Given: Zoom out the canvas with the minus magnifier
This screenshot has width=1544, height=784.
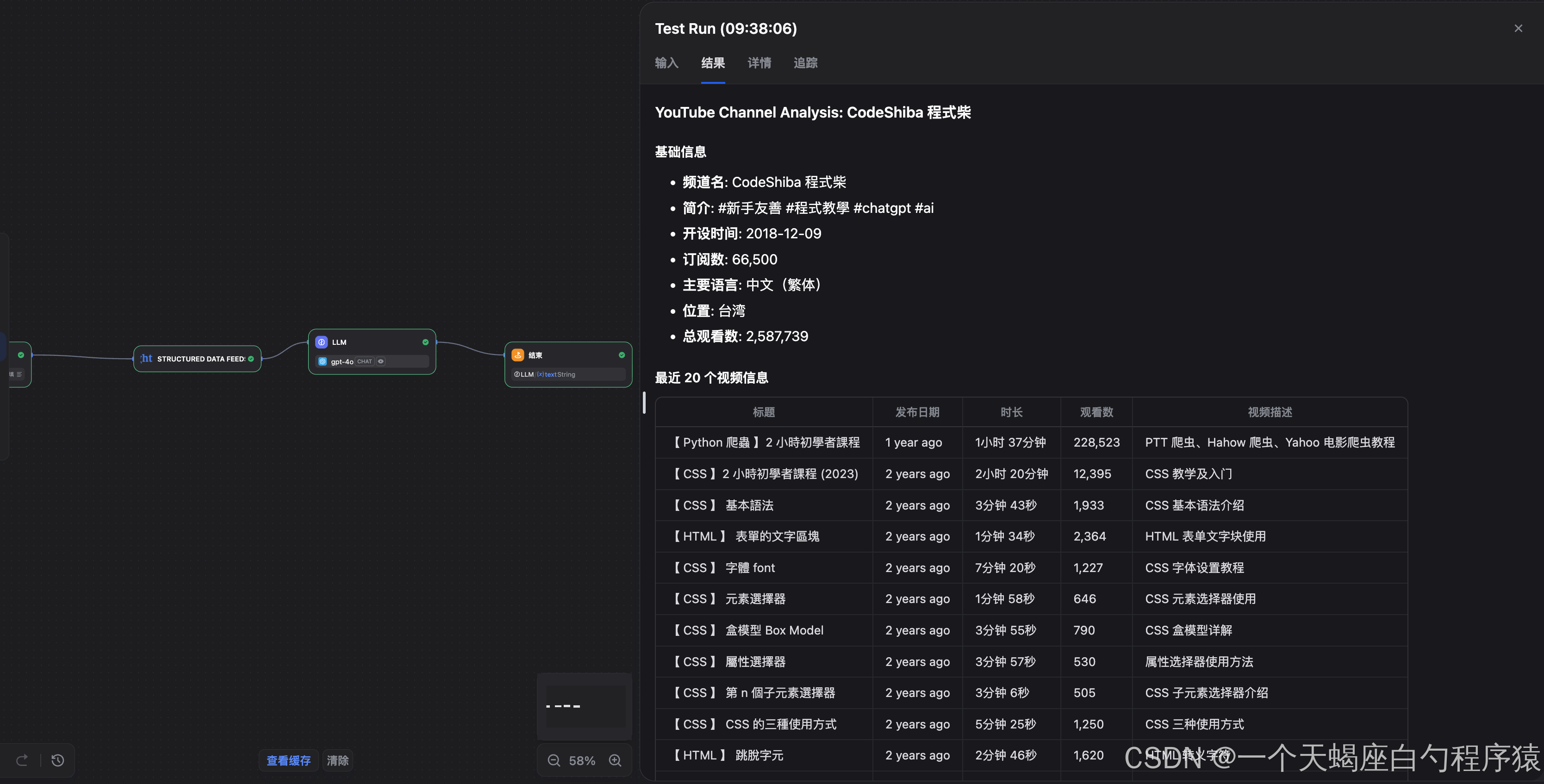Looking at the screenshot, I should coord(554,760).
